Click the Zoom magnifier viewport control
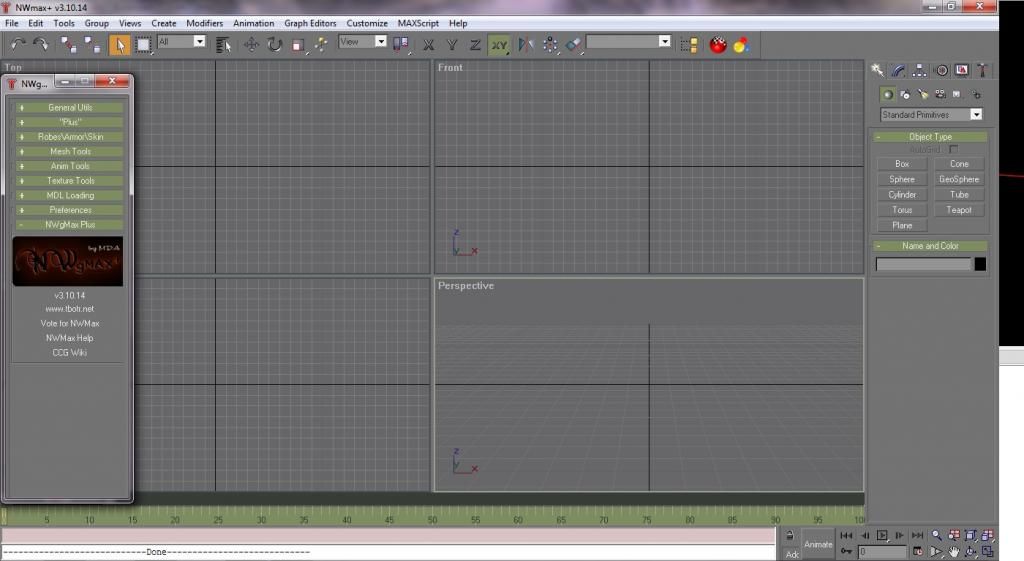1024x561 pixels. tap(937, 536)
